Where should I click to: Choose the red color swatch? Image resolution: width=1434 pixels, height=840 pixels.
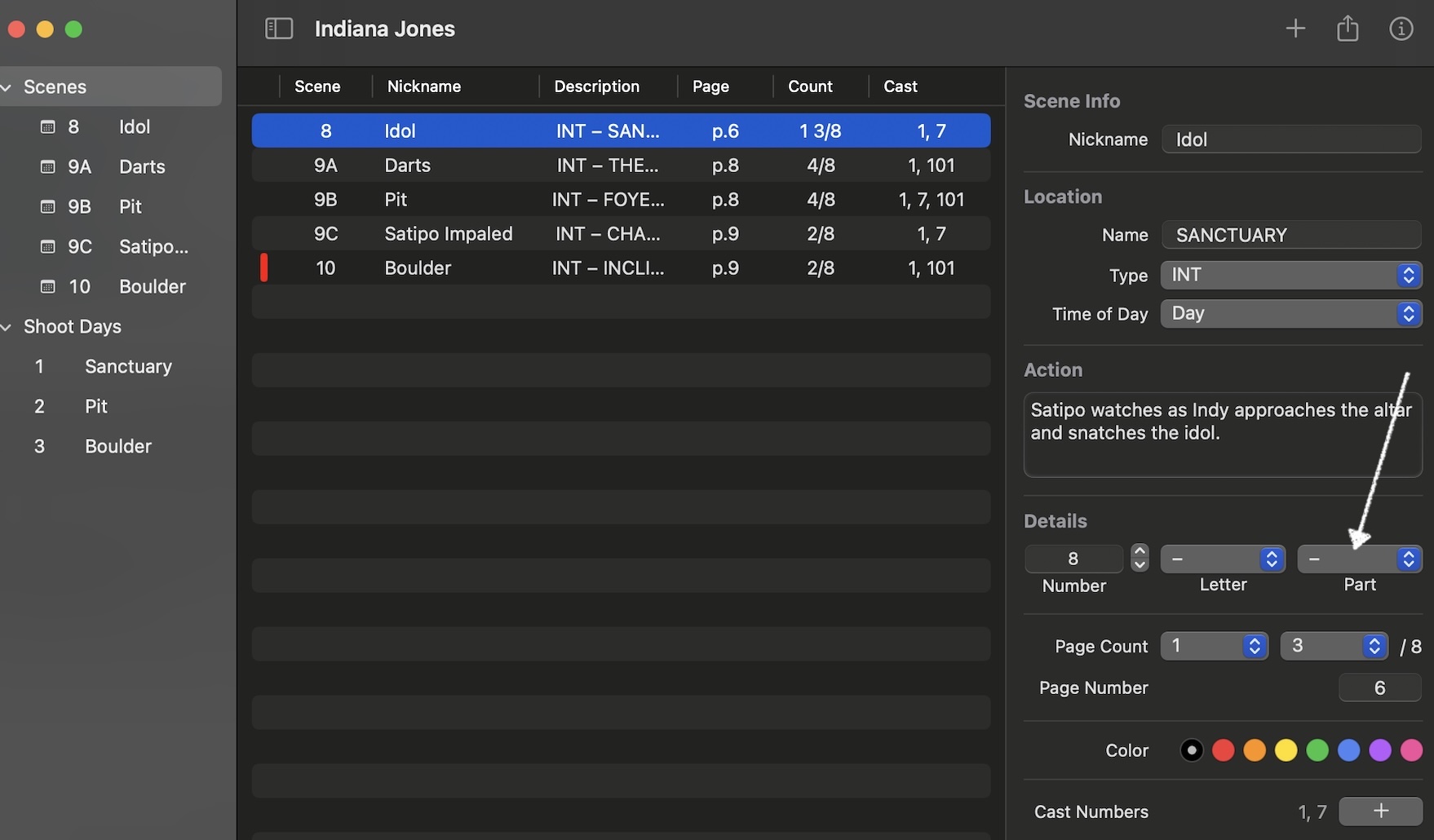(1223, 750)
